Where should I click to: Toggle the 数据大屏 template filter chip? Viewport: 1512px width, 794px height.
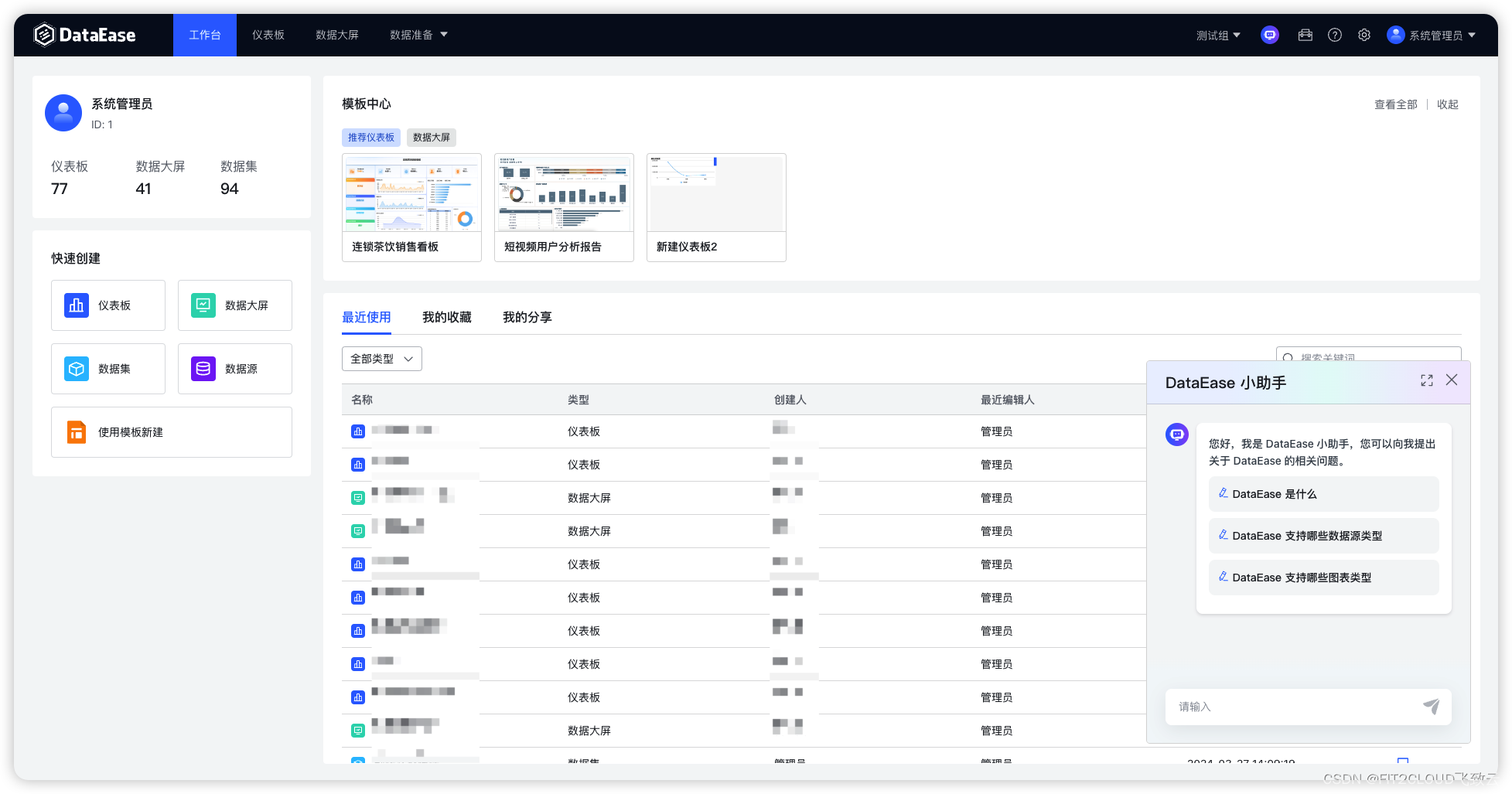(431, 137)
